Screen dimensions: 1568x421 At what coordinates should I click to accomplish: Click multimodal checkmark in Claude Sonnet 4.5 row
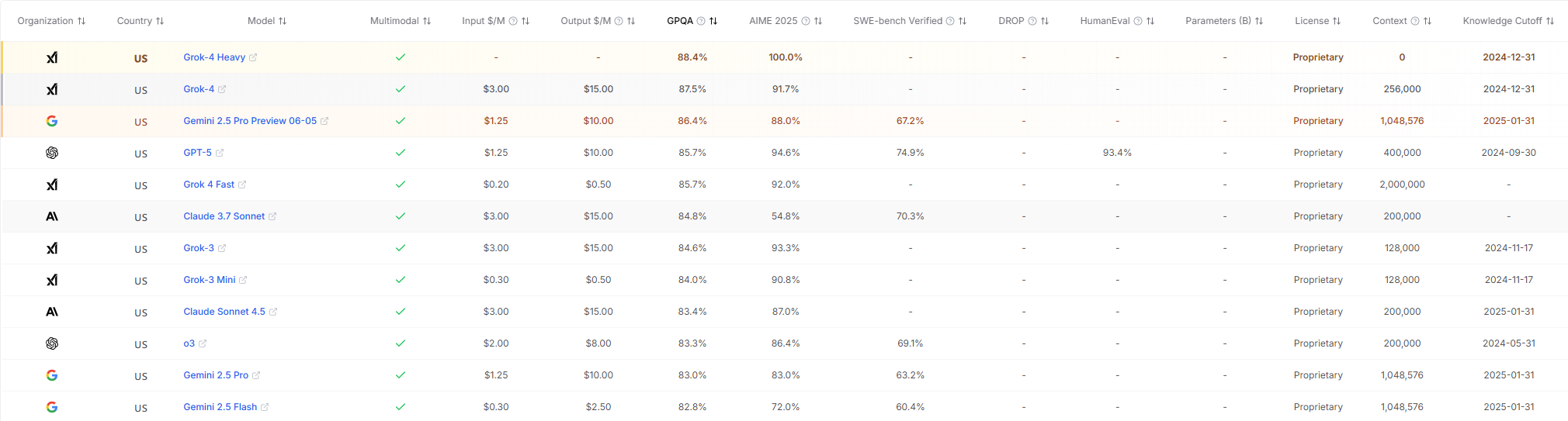[401, 312]
